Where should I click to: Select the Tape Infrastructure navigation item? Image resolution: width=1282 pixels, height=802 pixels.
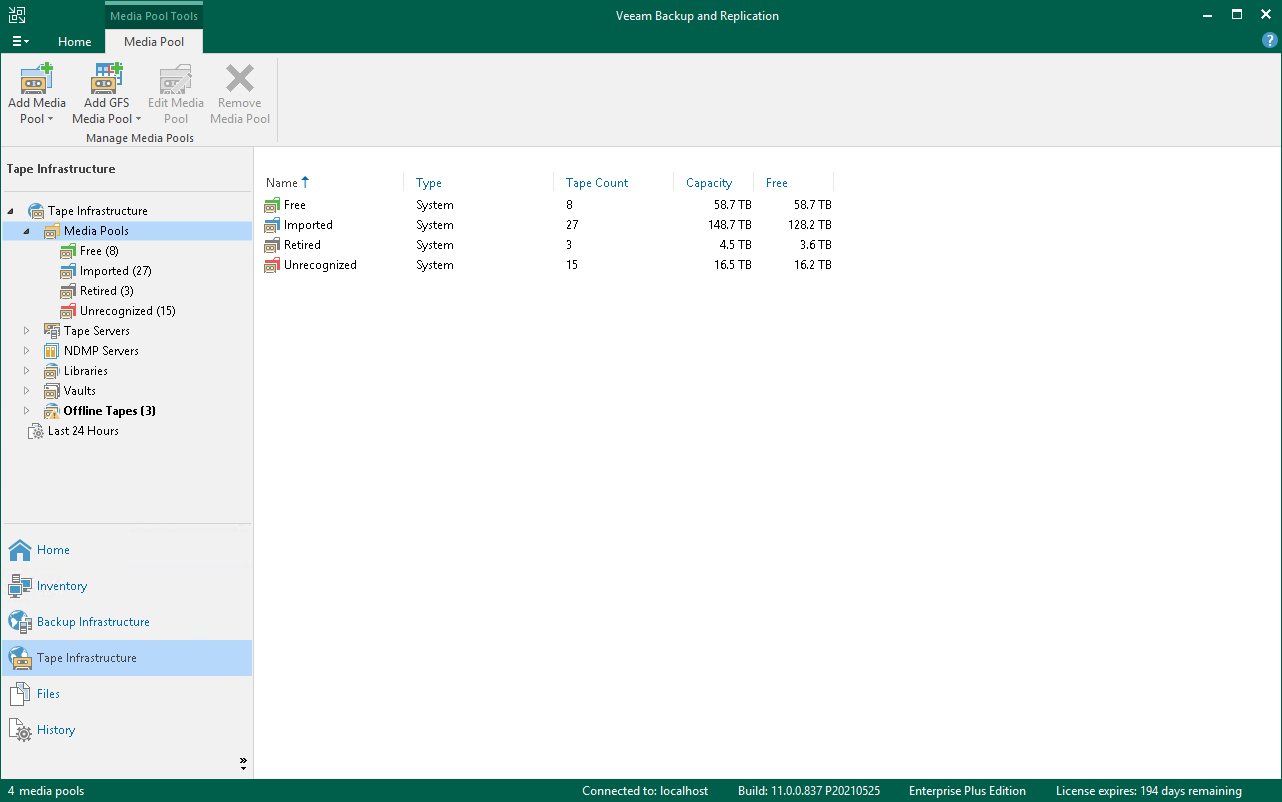pyautogui.click(x=85, y=657)
